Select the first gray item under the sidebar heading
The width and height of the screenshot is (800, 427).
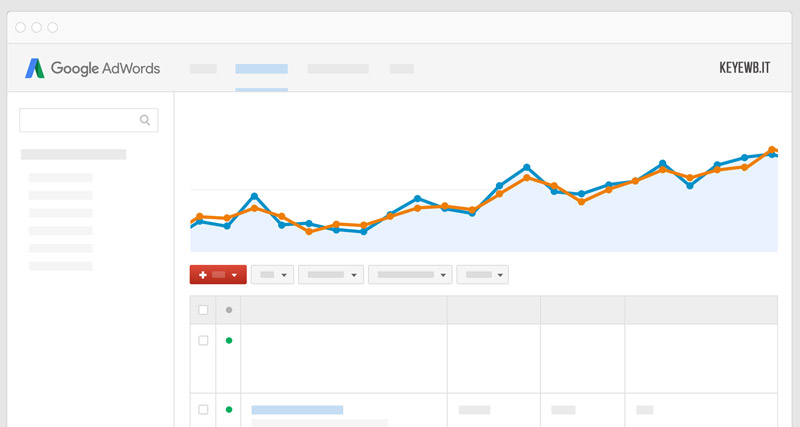(x=61, y=178)
